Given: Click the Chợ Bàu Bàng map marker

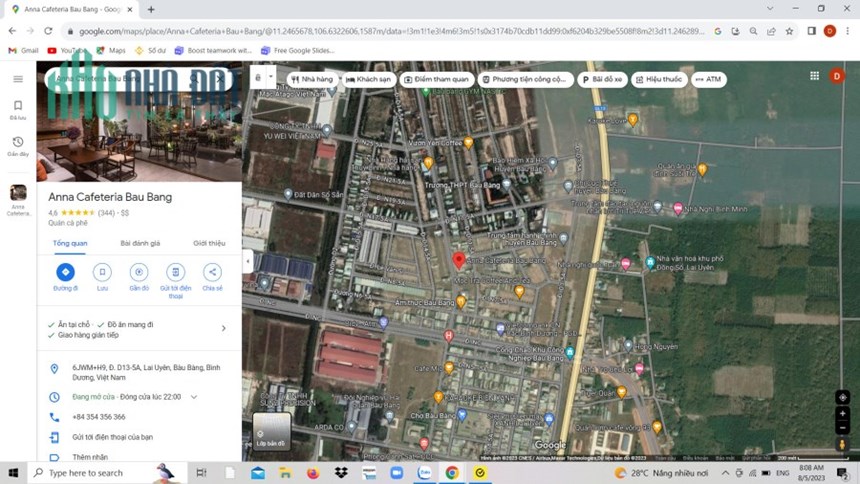Looking at the screenshot, I should click(462, 415).
